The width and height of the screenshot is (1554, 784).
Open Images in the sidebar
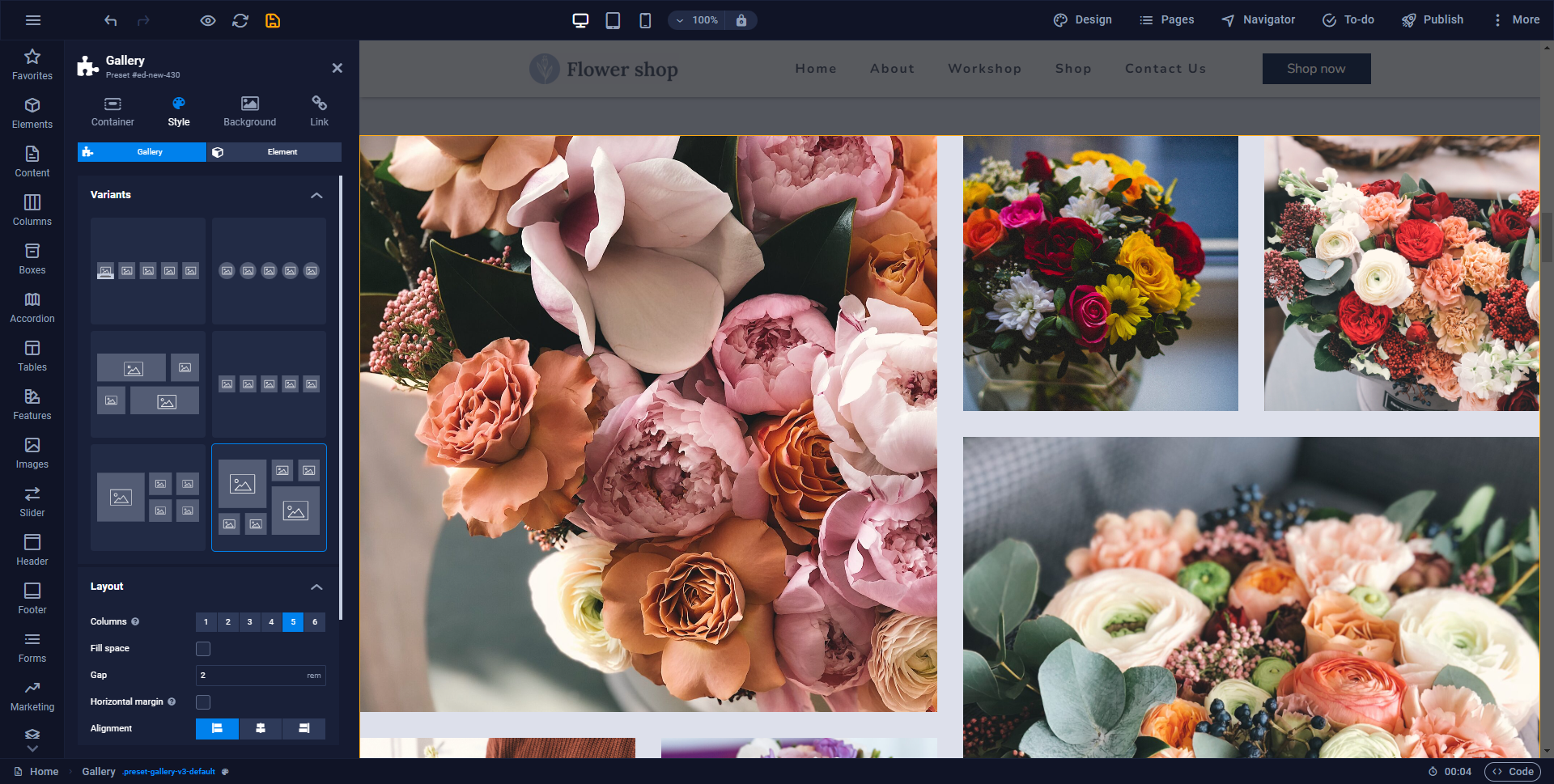(32, 453)
